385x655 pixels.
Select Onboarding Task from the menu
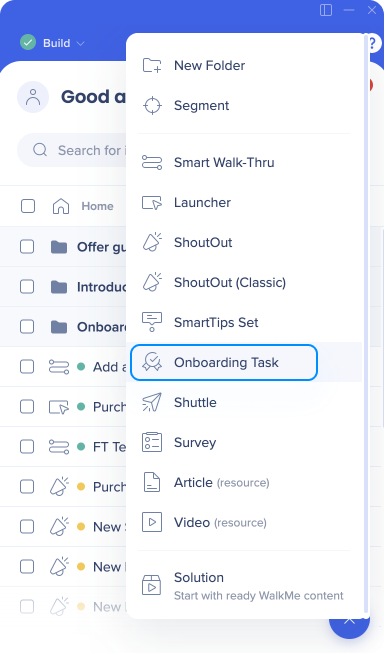click(x=224, y=362)
